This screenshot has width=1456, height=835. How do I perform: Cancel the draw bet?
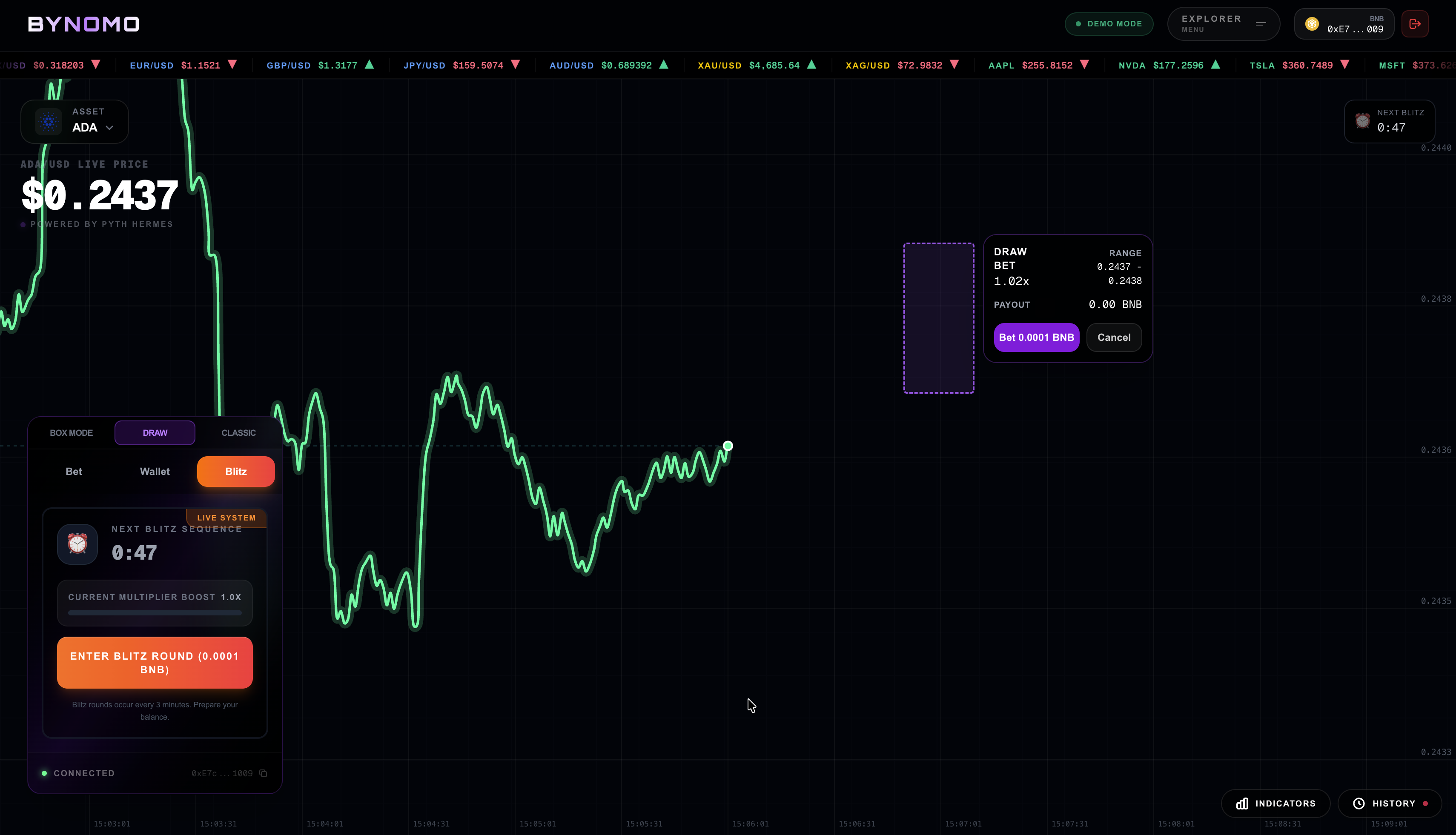coord(1114,337)
